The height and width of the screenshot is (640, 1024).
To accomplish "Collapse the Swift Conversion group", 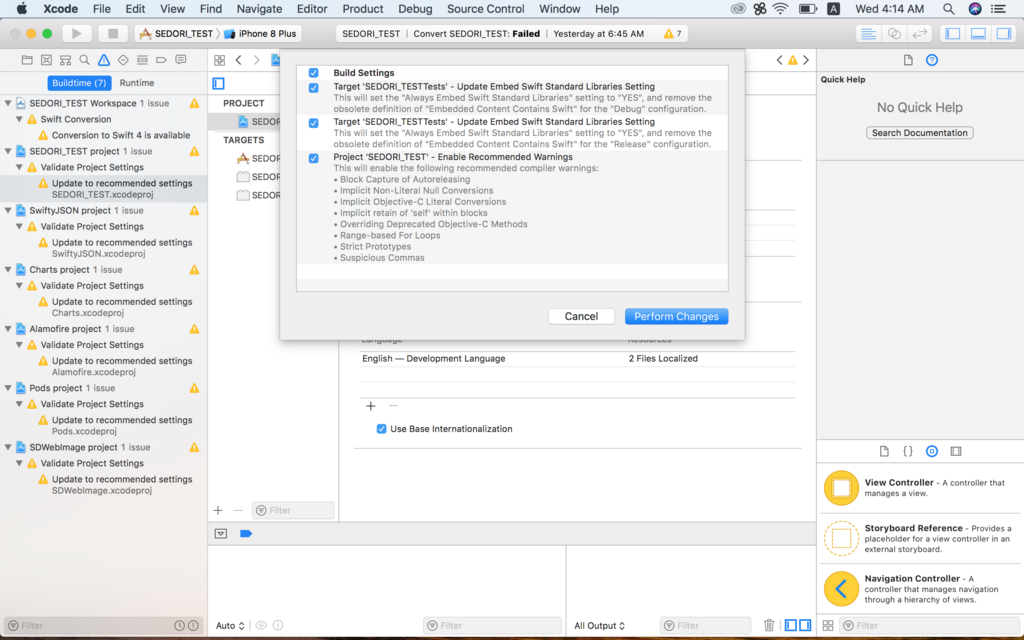I will pyautogui.click(x=20, y=120).
